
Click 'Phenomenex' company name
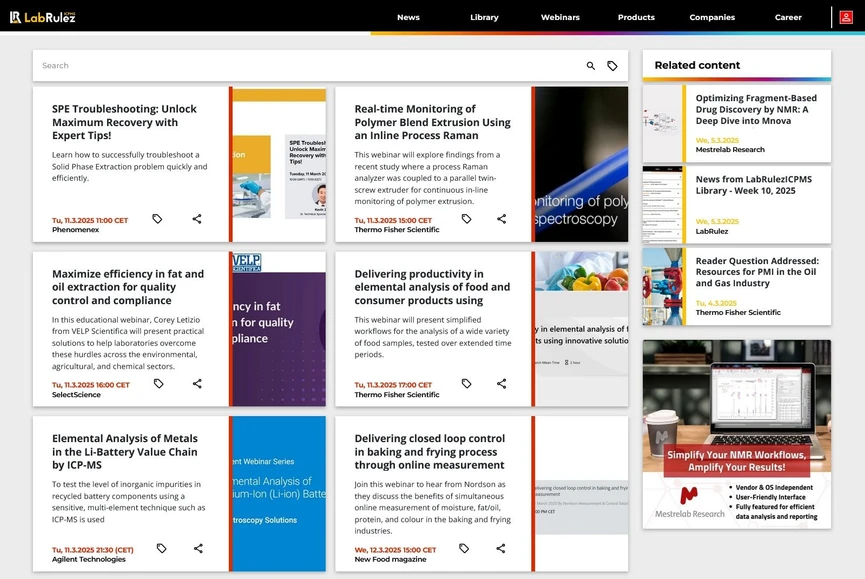pyautogui.click(x=76, y=230)
